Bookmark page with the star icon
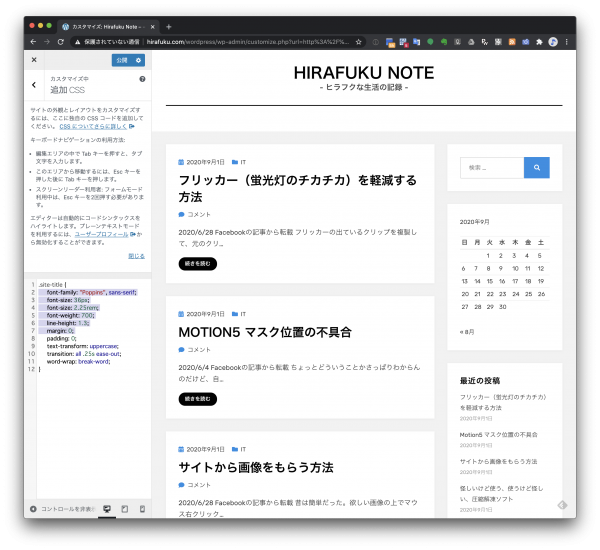The width and height of the screenshot is (600, 550). coord(359,42)
